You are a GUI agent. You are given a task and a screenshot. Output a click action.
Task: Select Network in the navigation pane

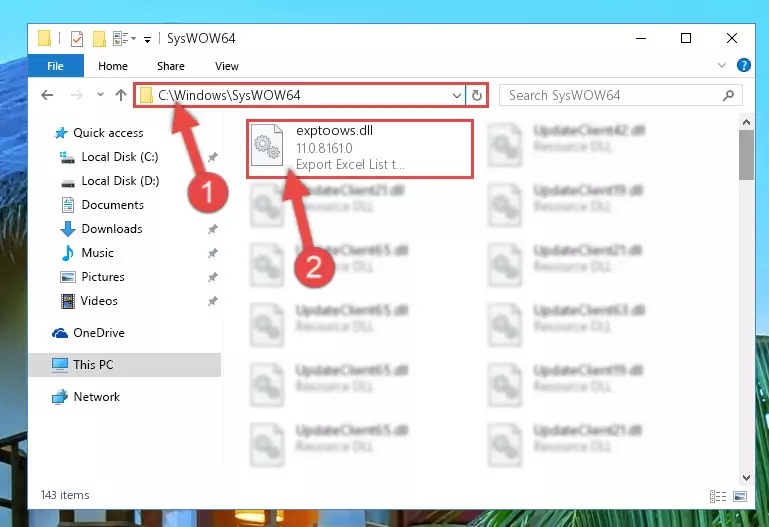click(97, 397)
